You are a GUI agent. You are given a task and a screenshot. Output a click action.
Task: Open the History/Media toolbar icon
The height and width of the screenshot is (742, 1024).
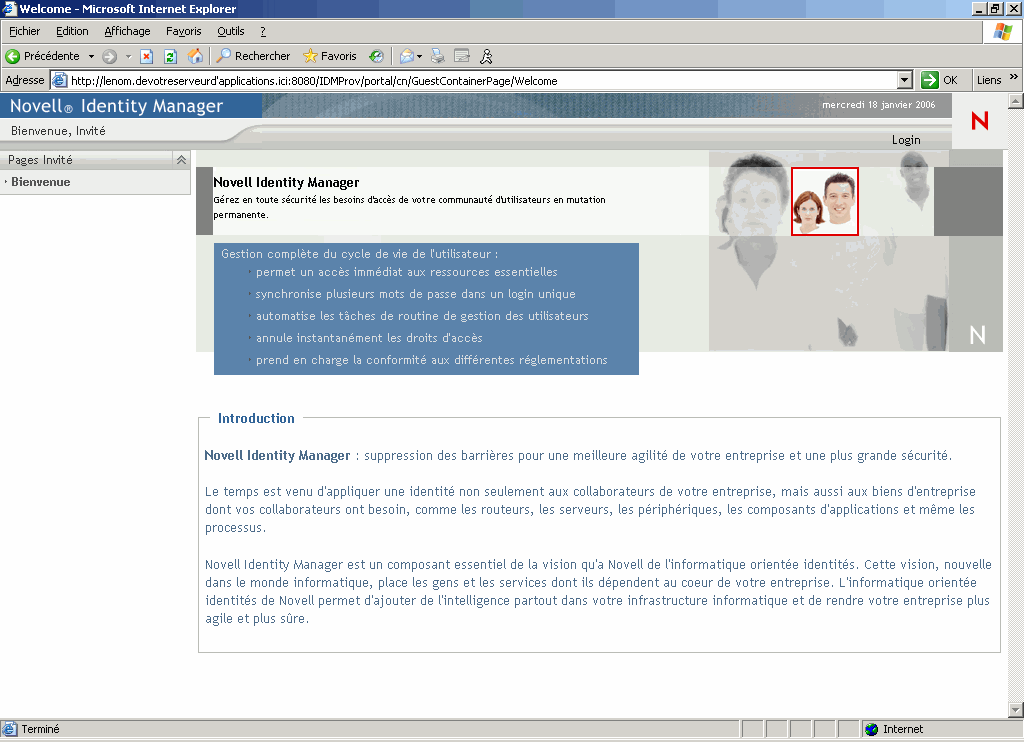[x=376, y=56]
